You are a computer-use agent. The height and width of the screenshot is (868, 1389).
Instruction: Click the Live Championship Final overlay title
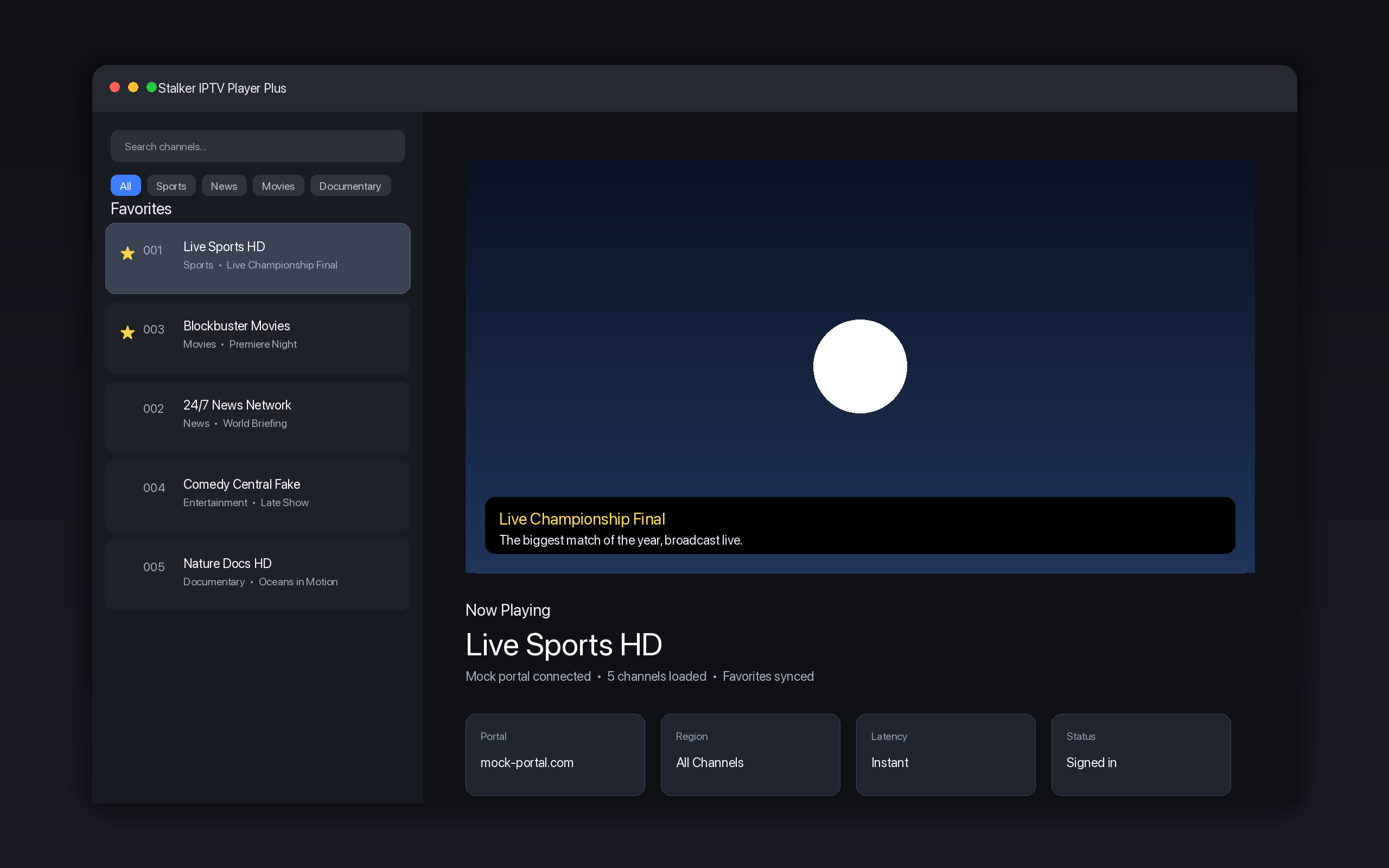pos(582,519)
